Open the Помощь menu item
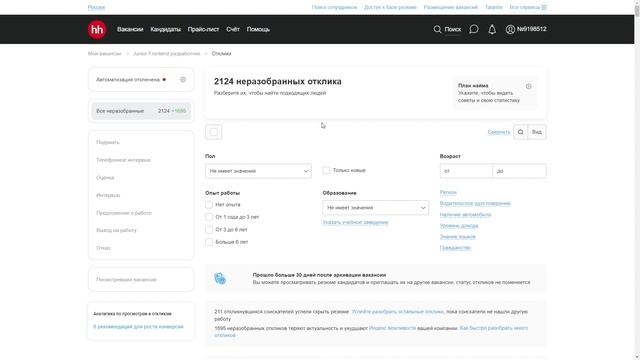This screenshot has height=360, width=640. 258,29
